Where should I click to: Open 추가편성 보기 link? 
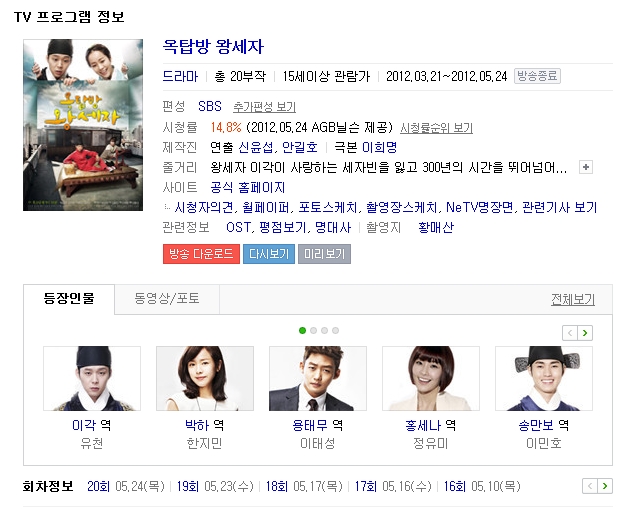(264, 107)
